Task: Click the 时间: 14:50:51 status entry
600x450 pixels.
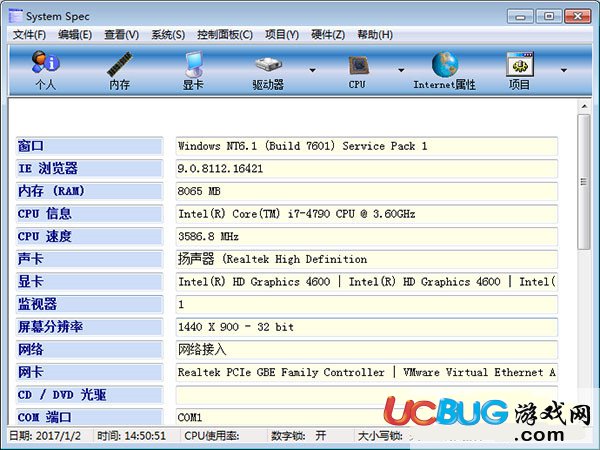Action: 131,436
